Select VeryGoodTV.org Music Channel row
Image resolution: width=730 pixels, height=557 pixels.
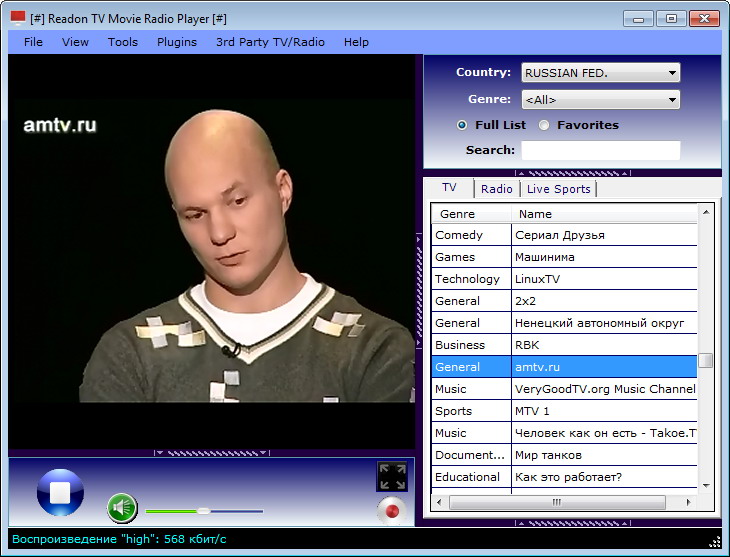564,388
